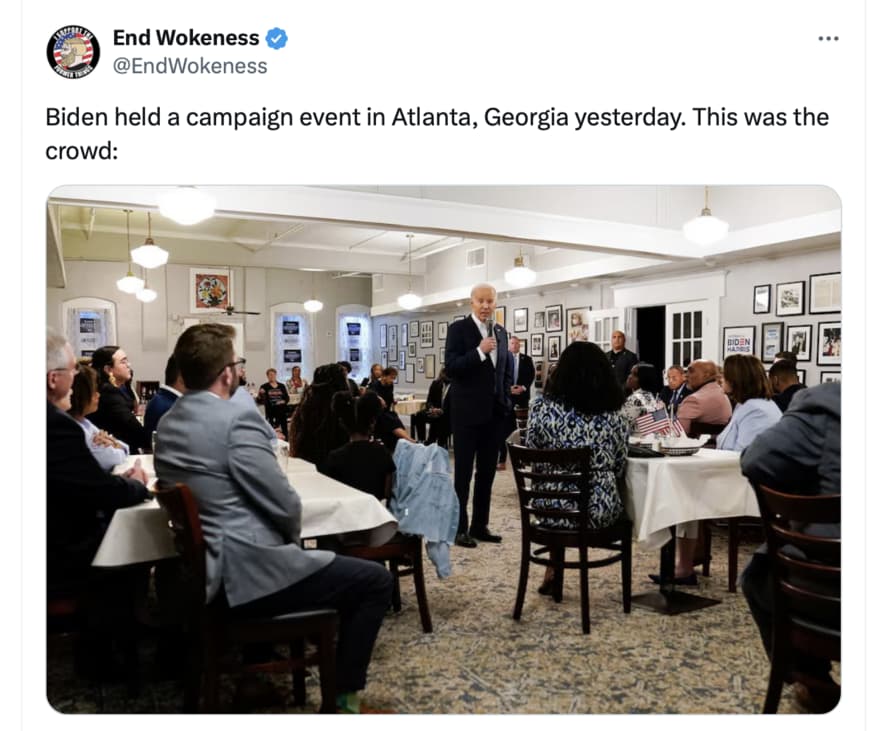876x731 pixels.
Task: Open the three-dot more options menu
Action: click(x=828, y=39)
